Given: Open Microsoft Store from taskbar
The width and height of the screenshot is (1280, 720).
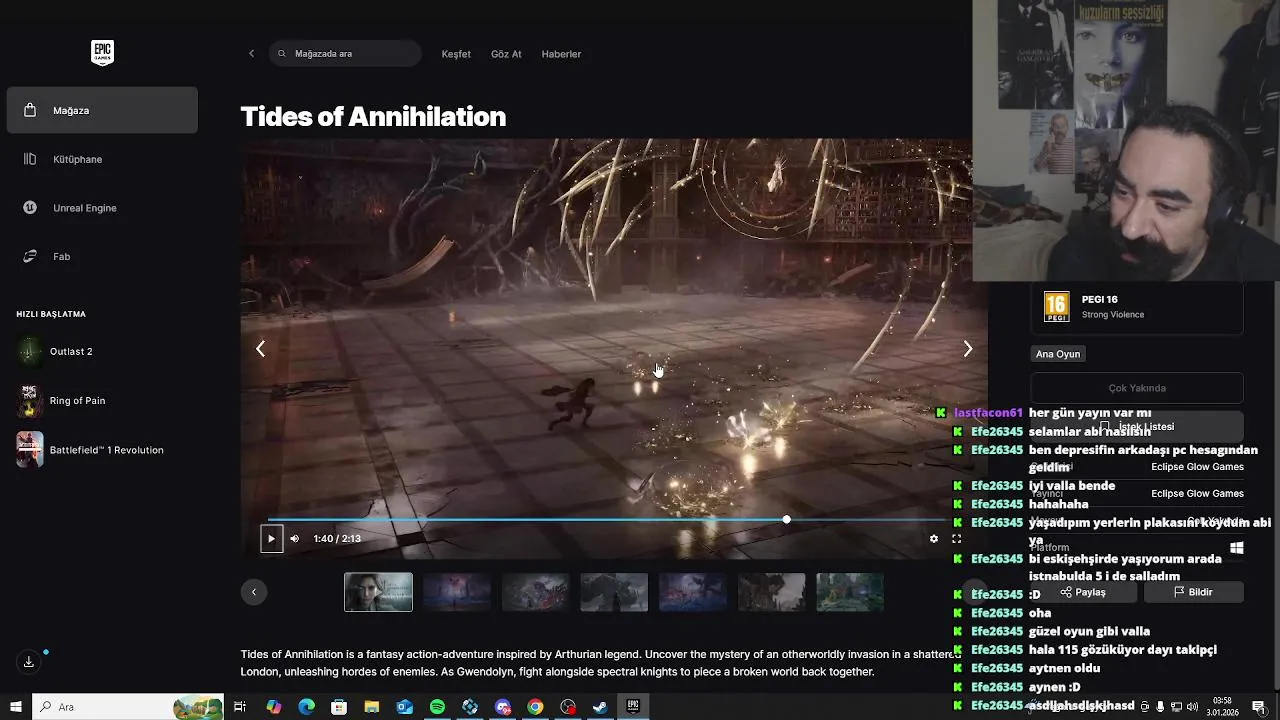Looking at the screenshot, I should coord(339,707).
